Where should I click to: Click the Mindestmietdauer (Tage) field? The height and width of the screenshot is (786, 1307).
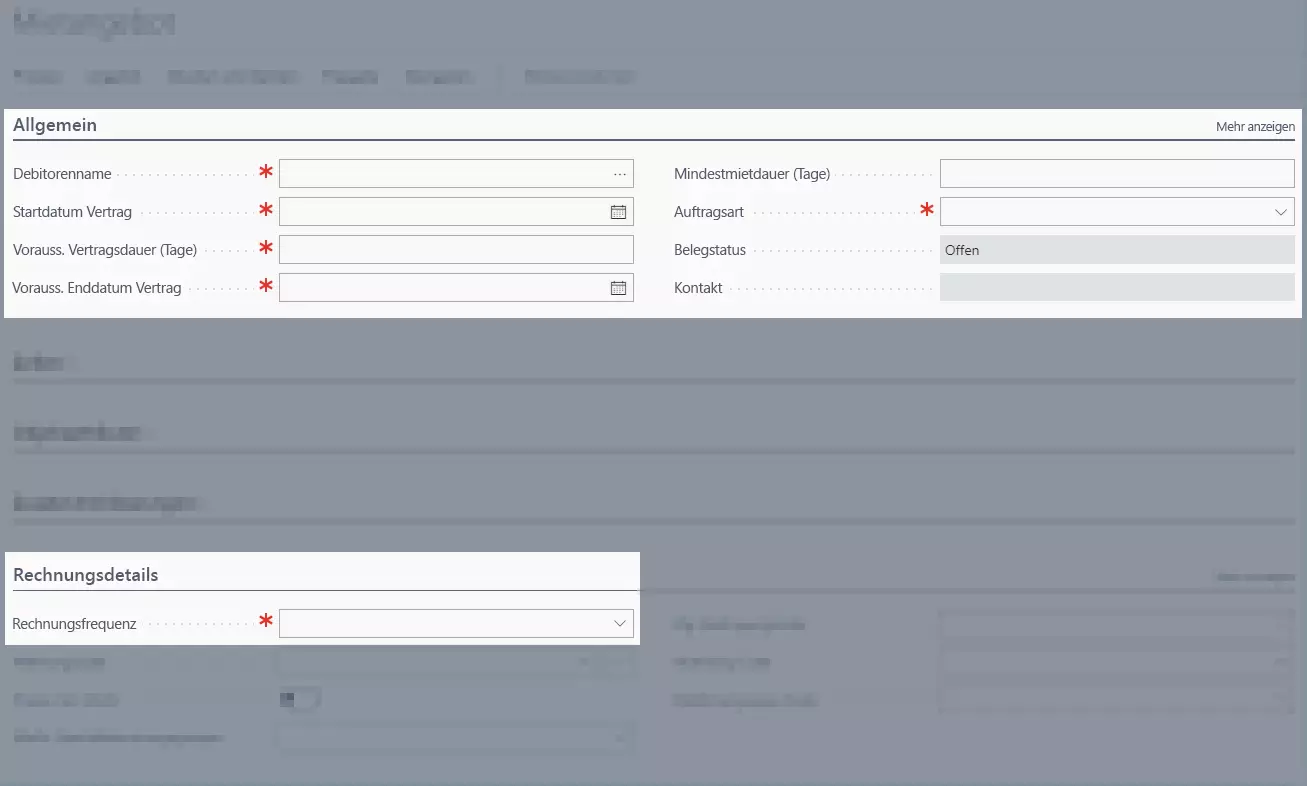tap(1117, 174)
